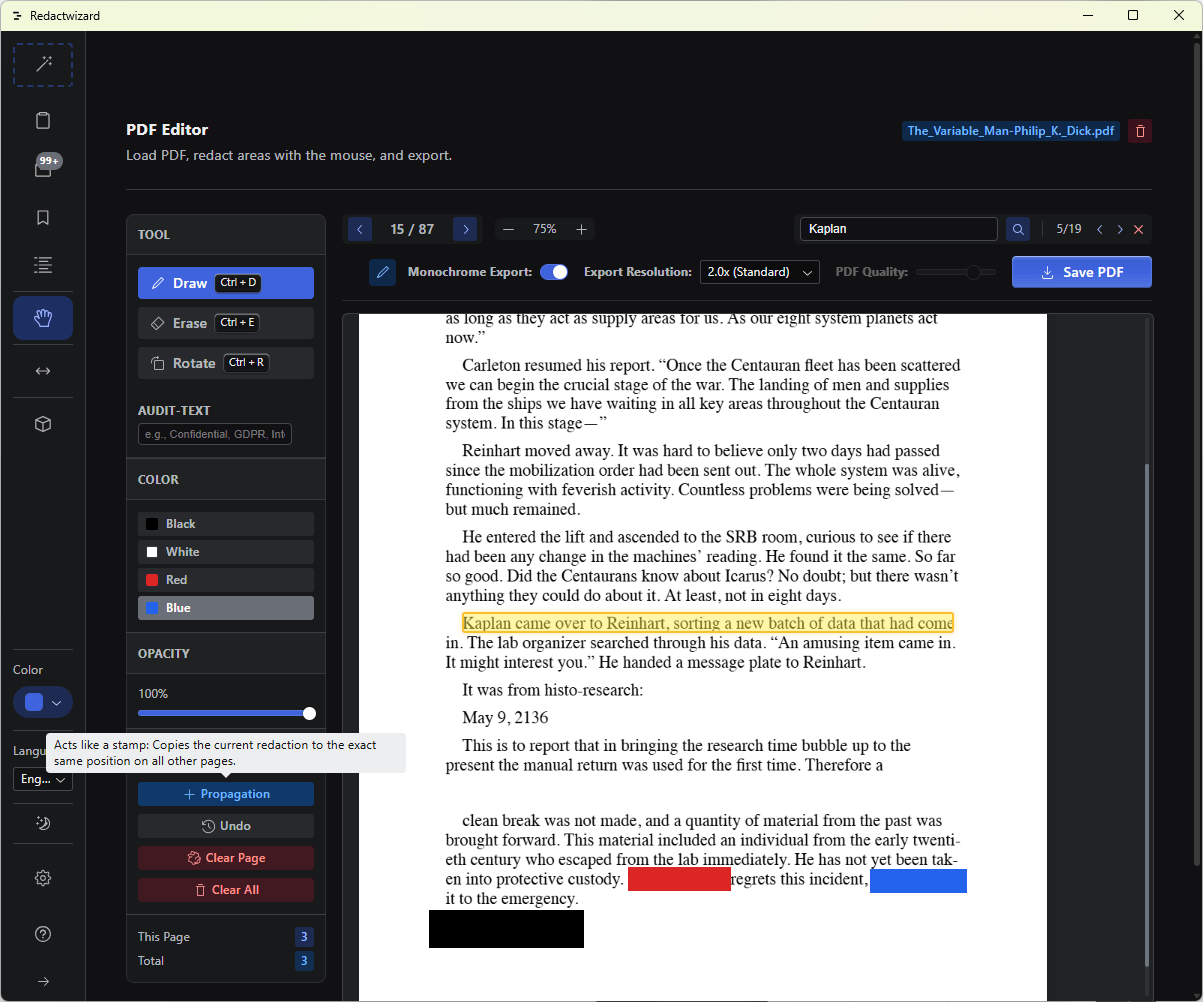Select the Erase tool
1203x1002 pixels.
point(226,323)
